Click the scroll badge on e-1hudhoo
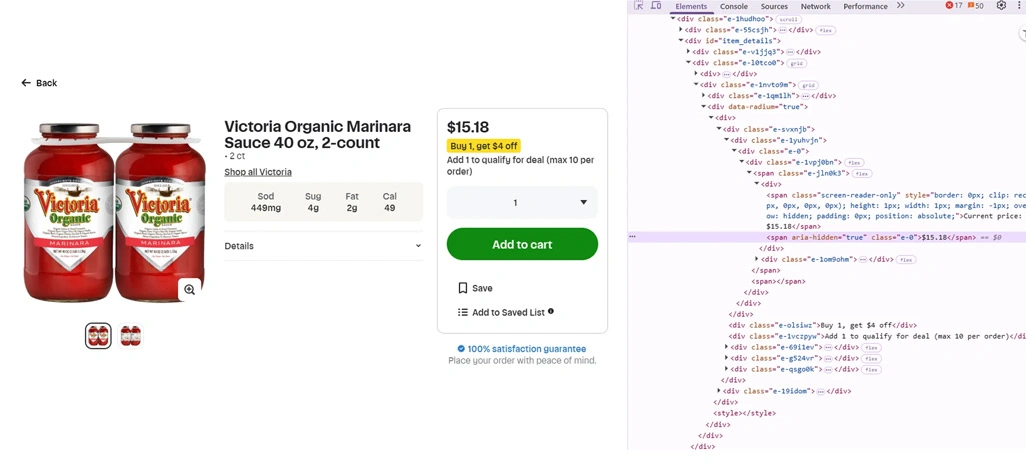 click(788, 19)
